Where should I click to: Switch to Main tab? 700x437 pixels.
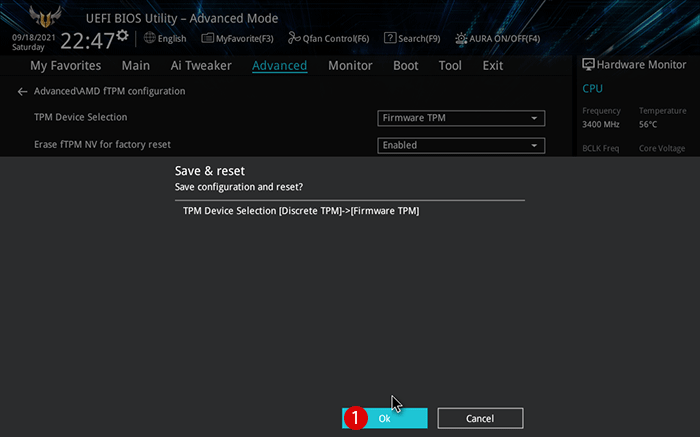136,66
